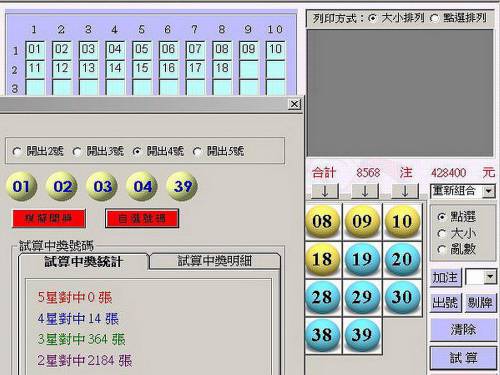
Task: Switch selection mode to 亂數
Action: coord(457,250)
